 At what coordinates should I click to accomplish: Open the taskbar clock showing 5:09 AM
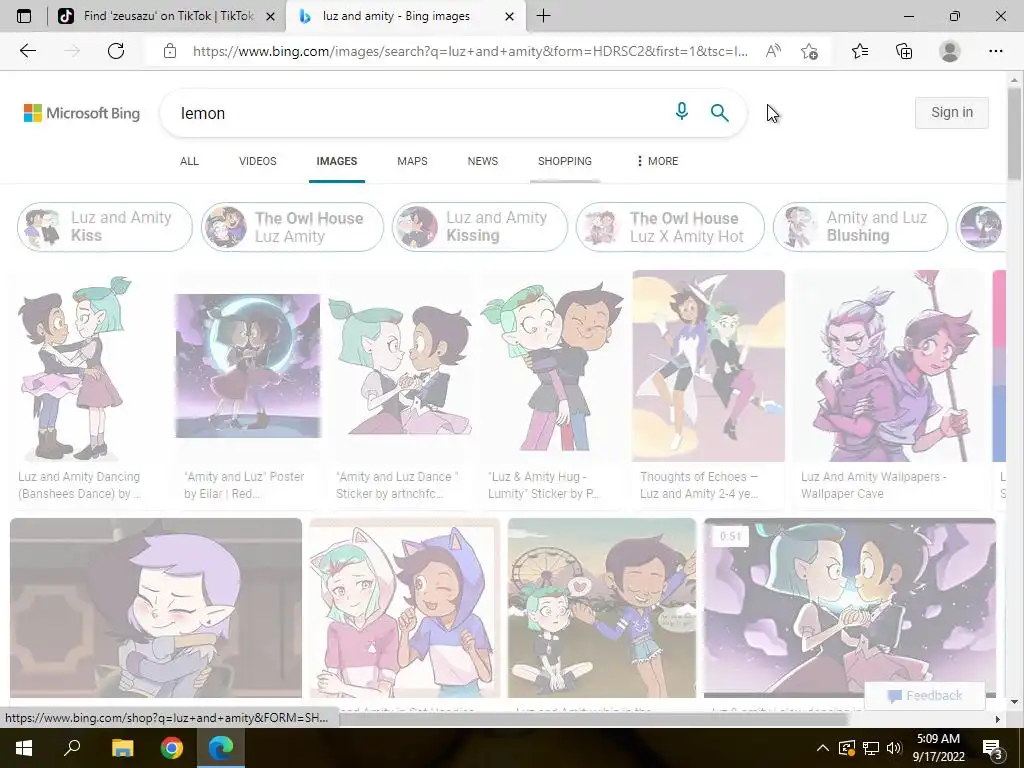pyautogui.click(x=938, y=748)
